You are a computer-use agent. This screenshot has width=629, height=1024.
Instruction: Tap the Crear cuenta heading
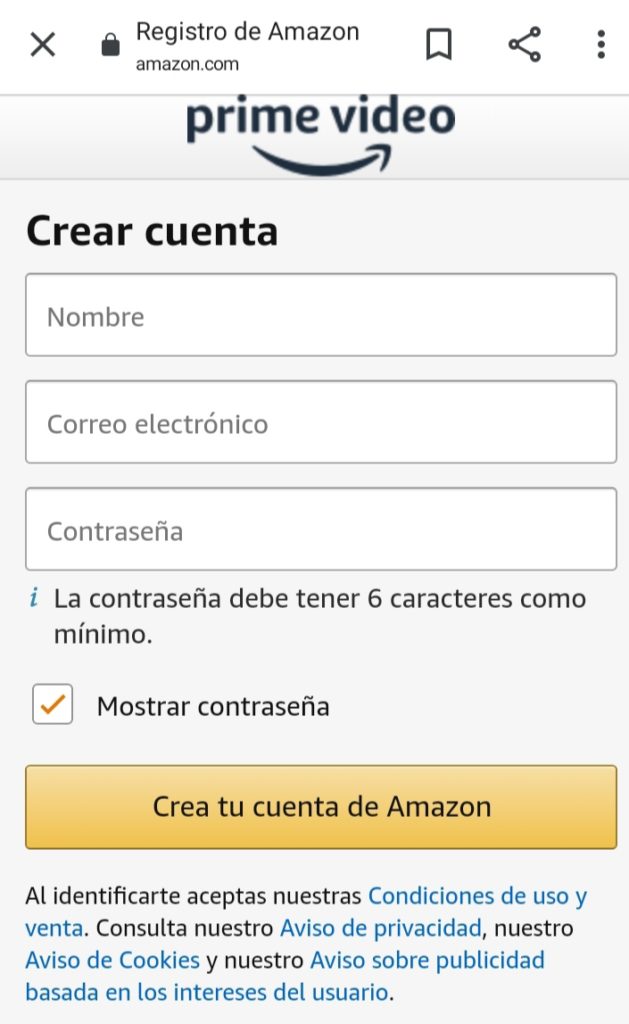(x=152, y=231)
